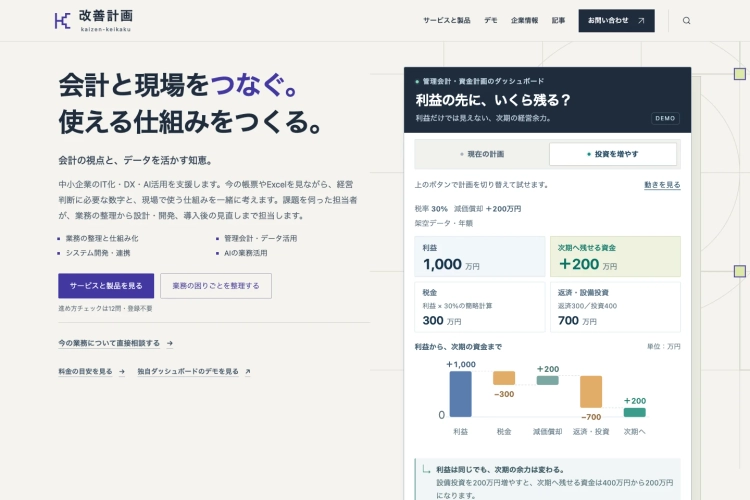Click external arrow icon after デモを見る
Viewport: 750px width, 500px height.
pyautogui.click(x=248, y=371)
